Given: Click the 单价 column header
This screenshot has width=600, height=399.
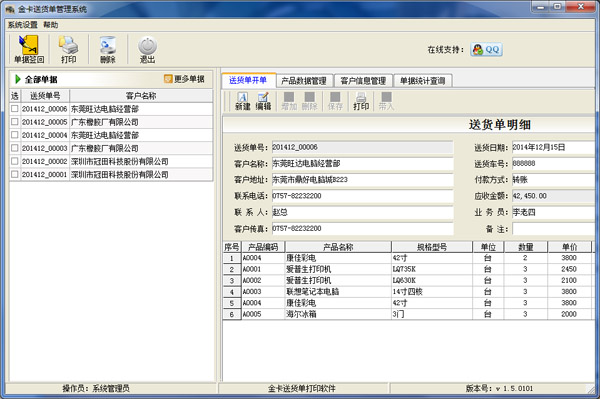Looking at the screenshot, I should (569, 247).
